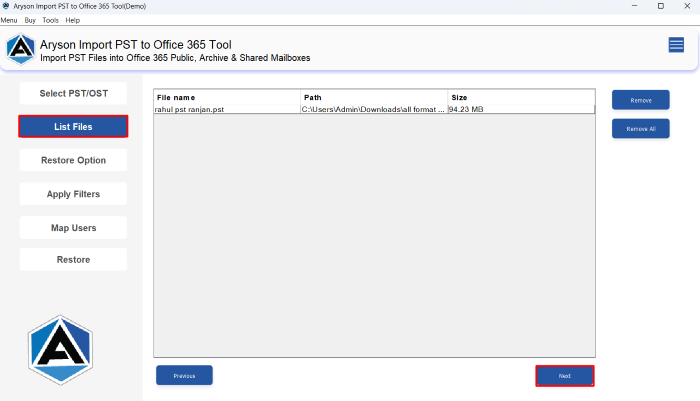Click the Remove button
Screen dimensions: 700x401
pos(641,100)
